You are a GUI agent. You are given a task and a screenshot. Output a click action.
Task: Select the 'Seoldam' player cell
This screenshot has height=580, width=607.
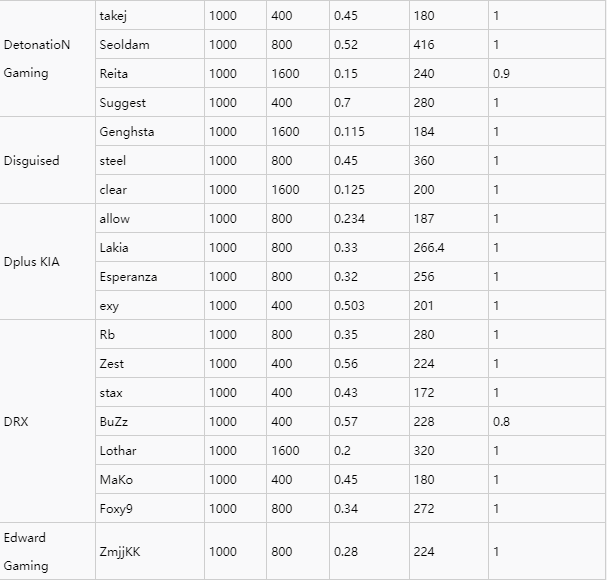pos(124,45)
